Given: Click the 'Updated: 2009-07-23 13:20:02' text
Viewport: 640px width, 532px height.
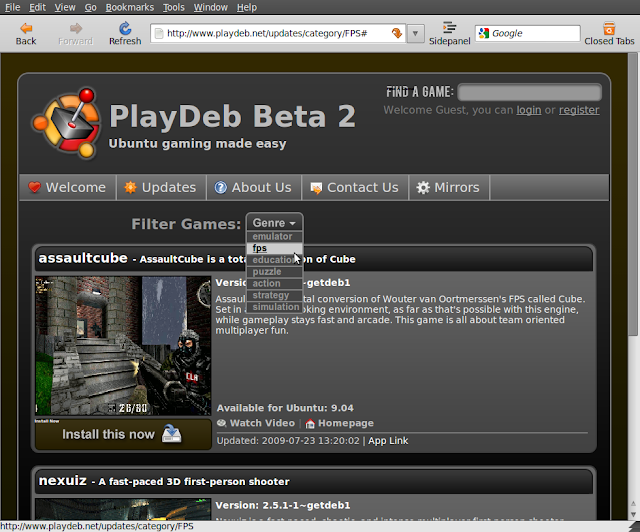Looking at the screenshot, I should pyautogui.click(x=288, y=441).
